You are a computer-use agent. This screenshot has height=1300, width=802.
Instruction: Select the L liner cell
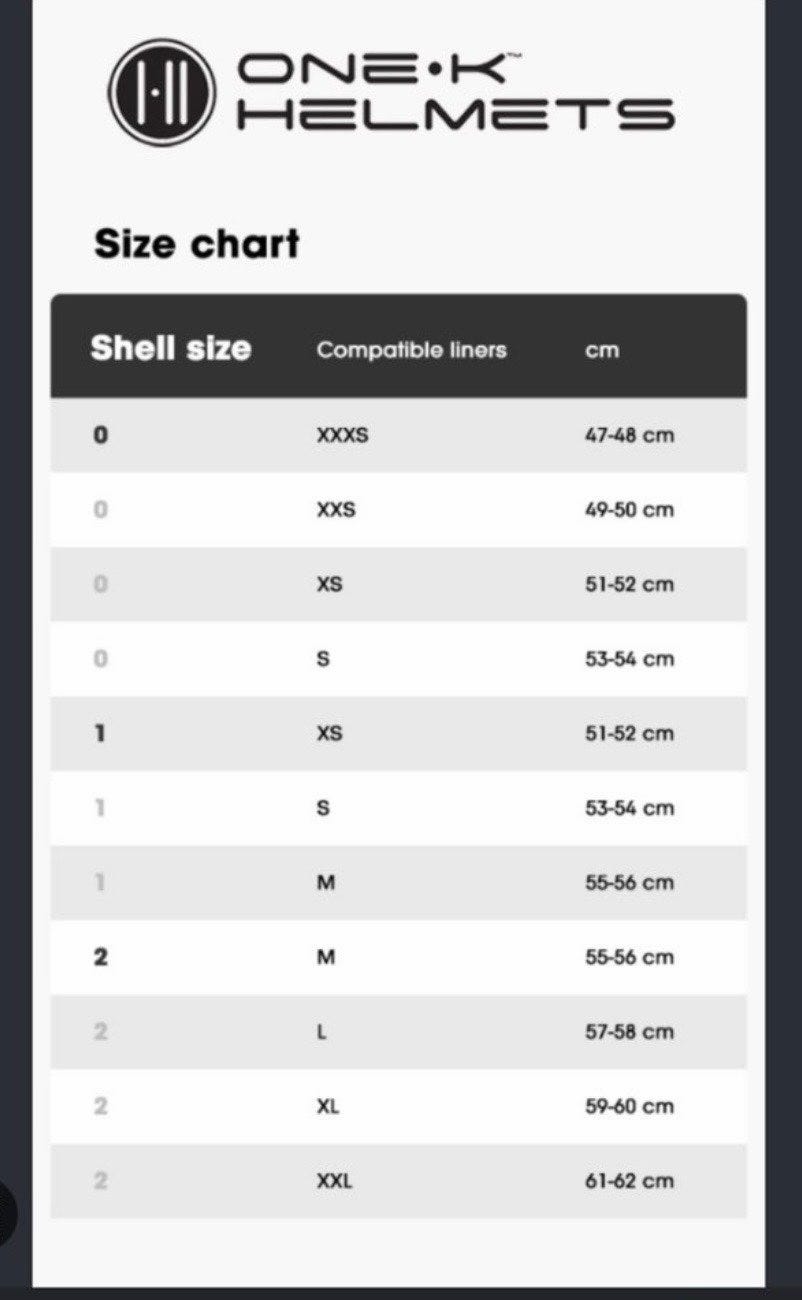(321, 1032)
